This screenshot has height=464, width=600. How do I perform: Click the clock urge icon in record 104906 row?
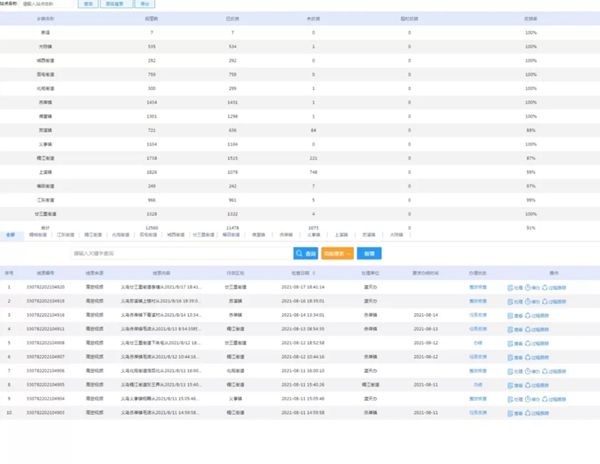tap(528, 371)
